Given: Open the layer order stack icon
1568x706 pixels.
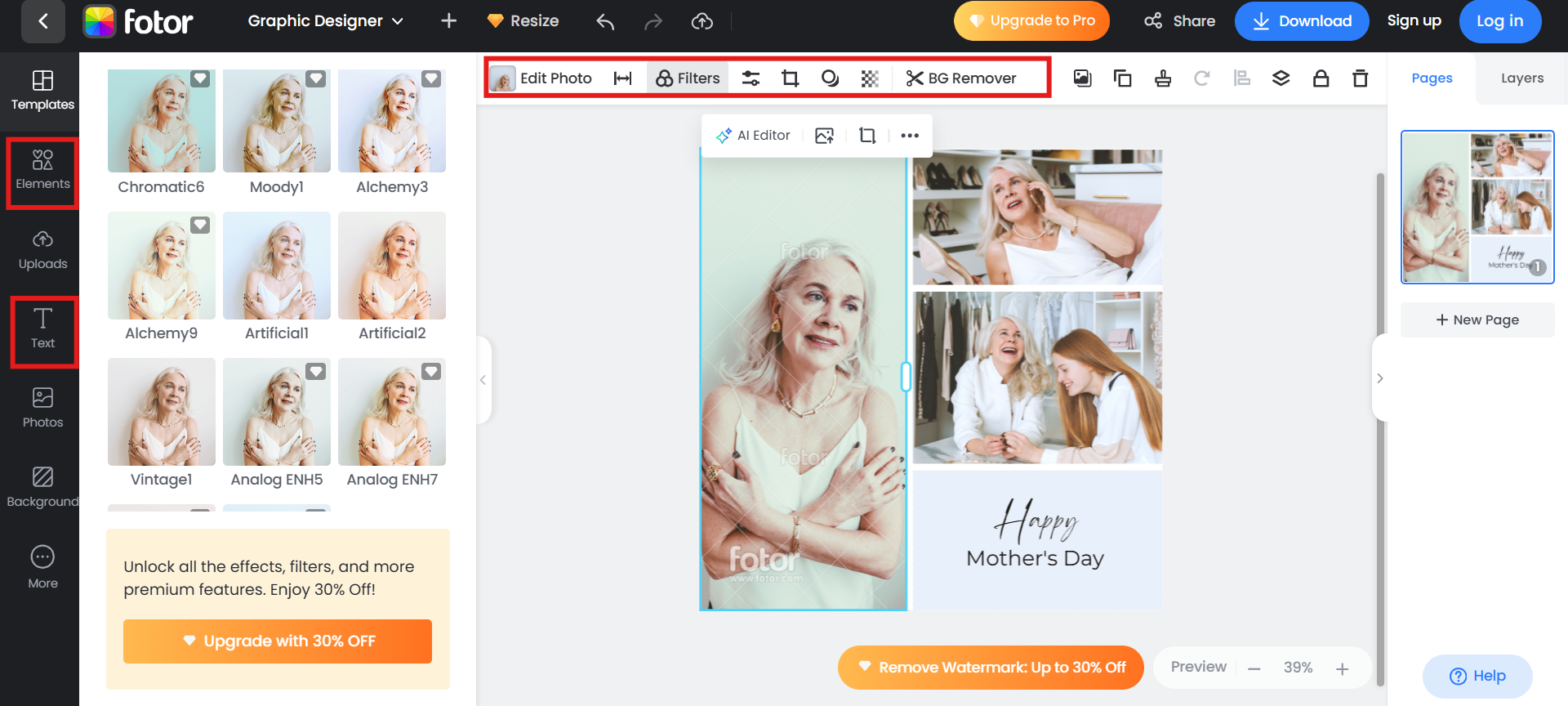Looking at the screenshot, I should pyautogui.click(x=1281, y=78).
